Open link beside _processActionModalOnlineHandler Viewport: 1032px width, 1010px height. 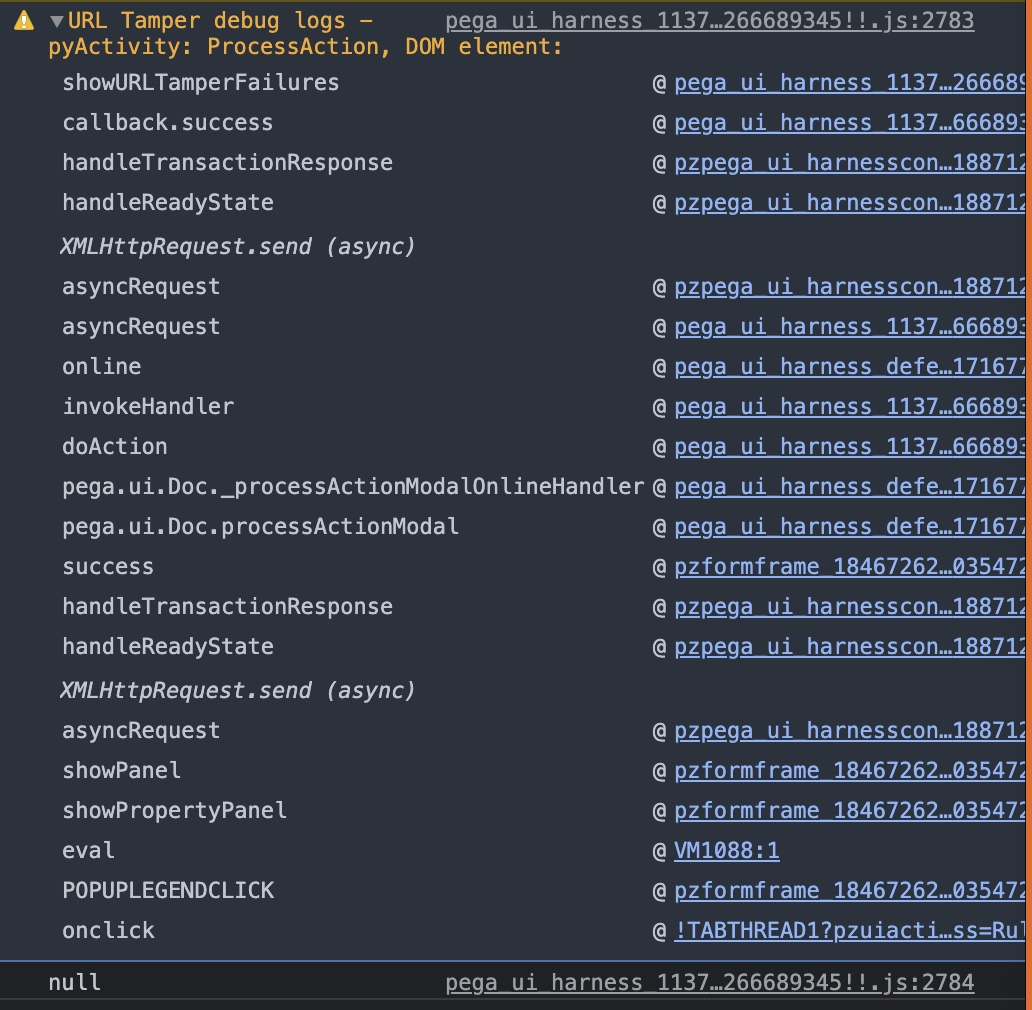850,487
